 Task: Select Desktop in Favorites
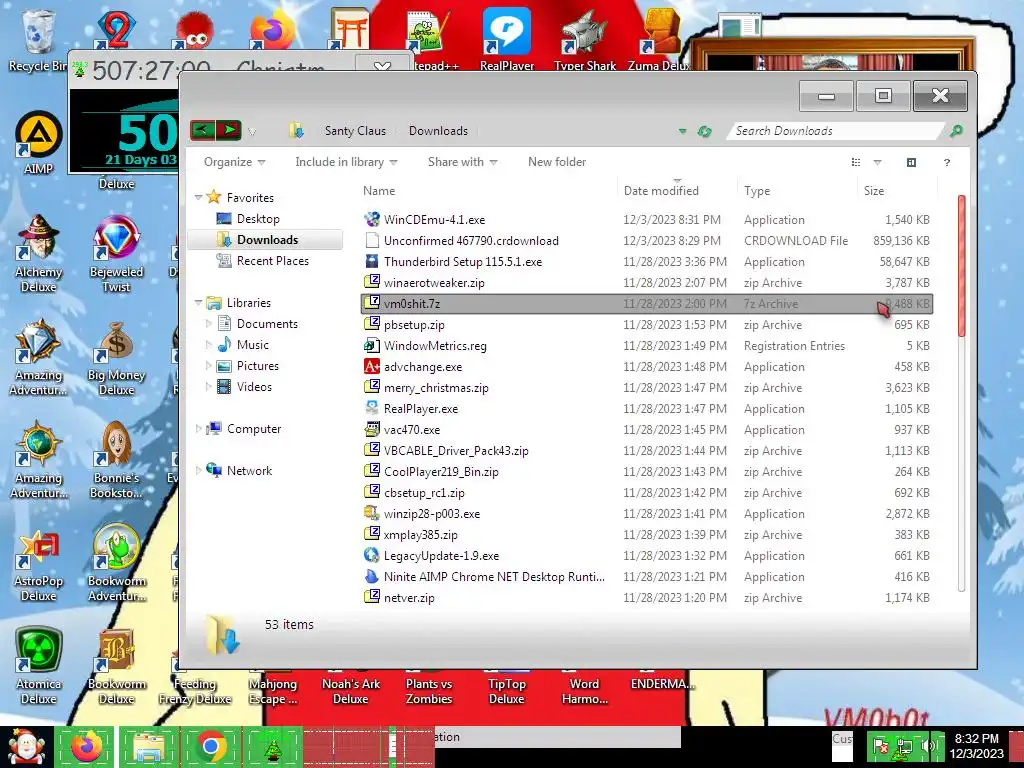point(257,219)
